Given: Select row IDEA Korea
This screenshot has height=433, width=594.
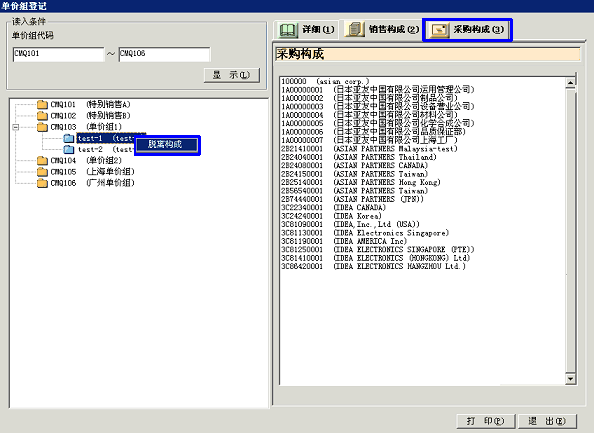Looking at the screenshot, I should click(x=331, y=216).
